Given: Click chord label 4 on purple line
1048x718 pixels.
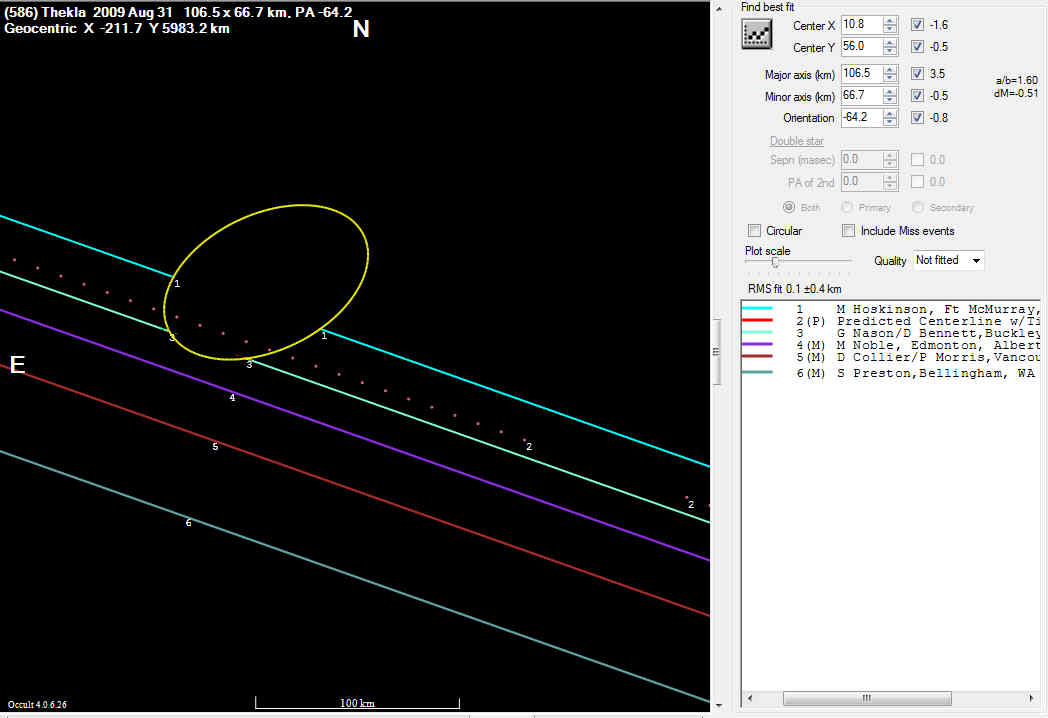Looking at the screenshot, I should click(x=232, y=398).
